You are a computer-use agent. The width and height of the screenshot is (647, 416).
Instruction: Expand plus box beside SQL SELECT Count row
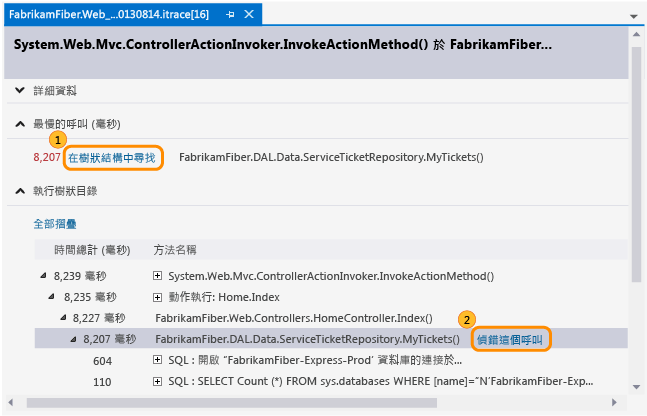(x=157, y=381)
